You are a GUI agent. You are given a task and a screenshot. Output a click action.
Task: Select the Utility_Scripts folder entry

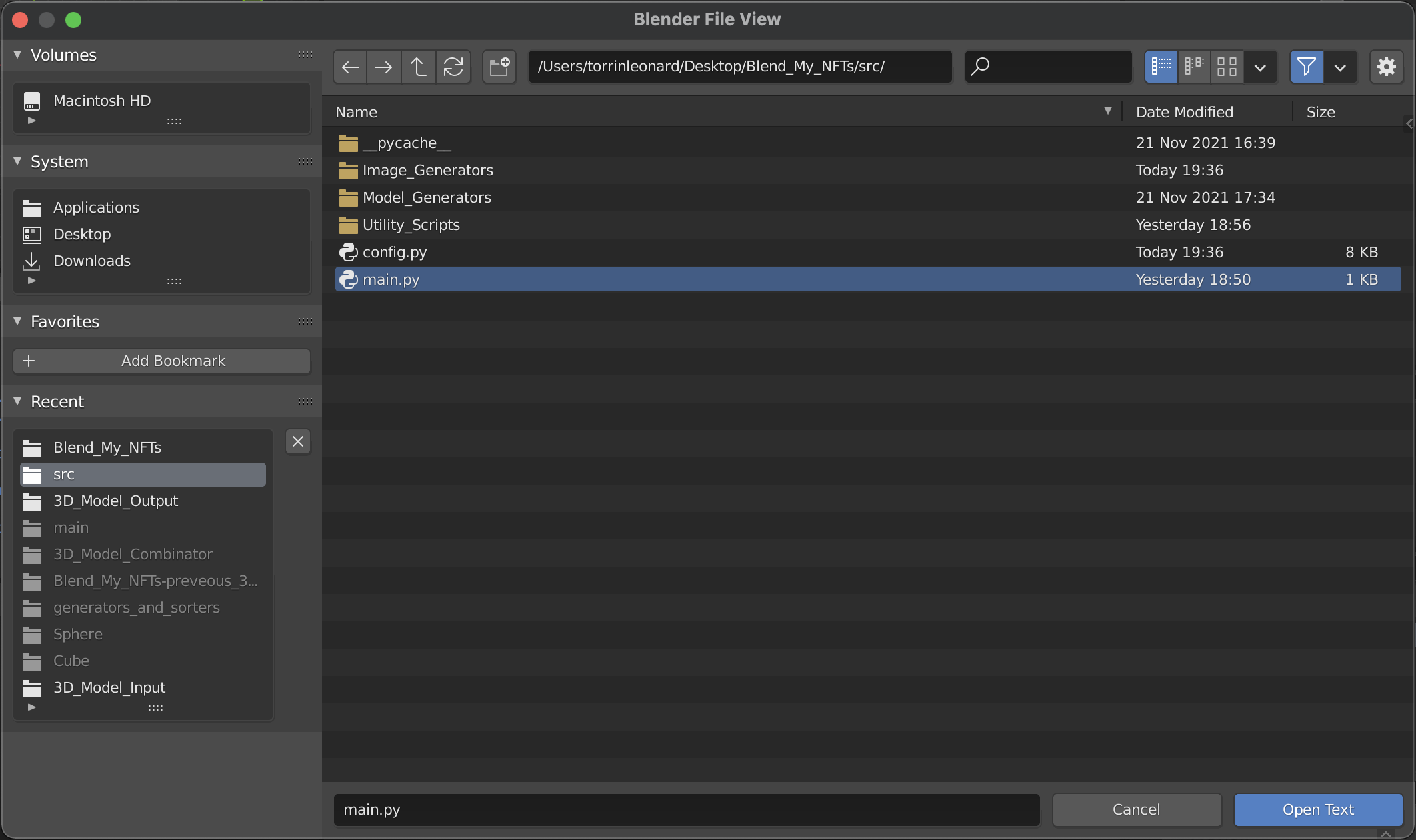[x=411, y=224]
